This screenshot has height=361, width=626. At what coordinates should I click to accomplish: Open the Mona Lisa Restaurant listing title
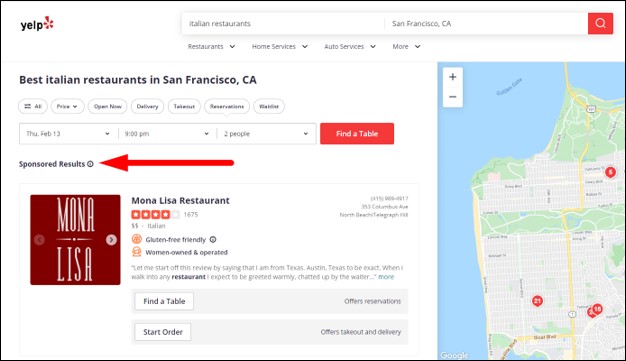click(180, 200)
